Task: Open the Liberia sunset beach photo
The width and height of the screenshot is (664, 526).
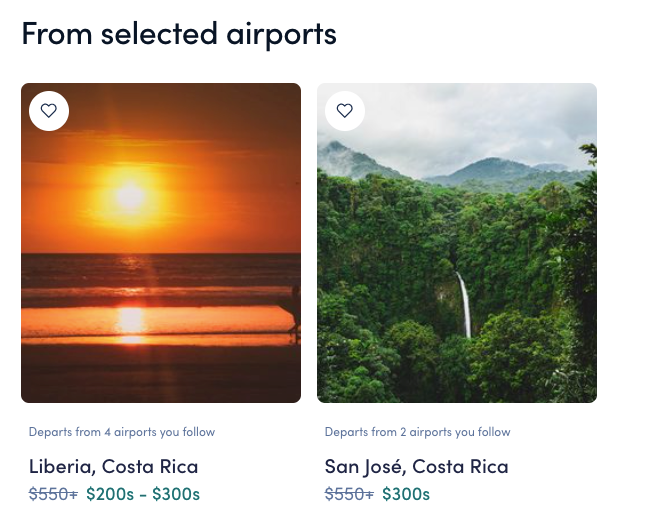Action: click(160, 260)
